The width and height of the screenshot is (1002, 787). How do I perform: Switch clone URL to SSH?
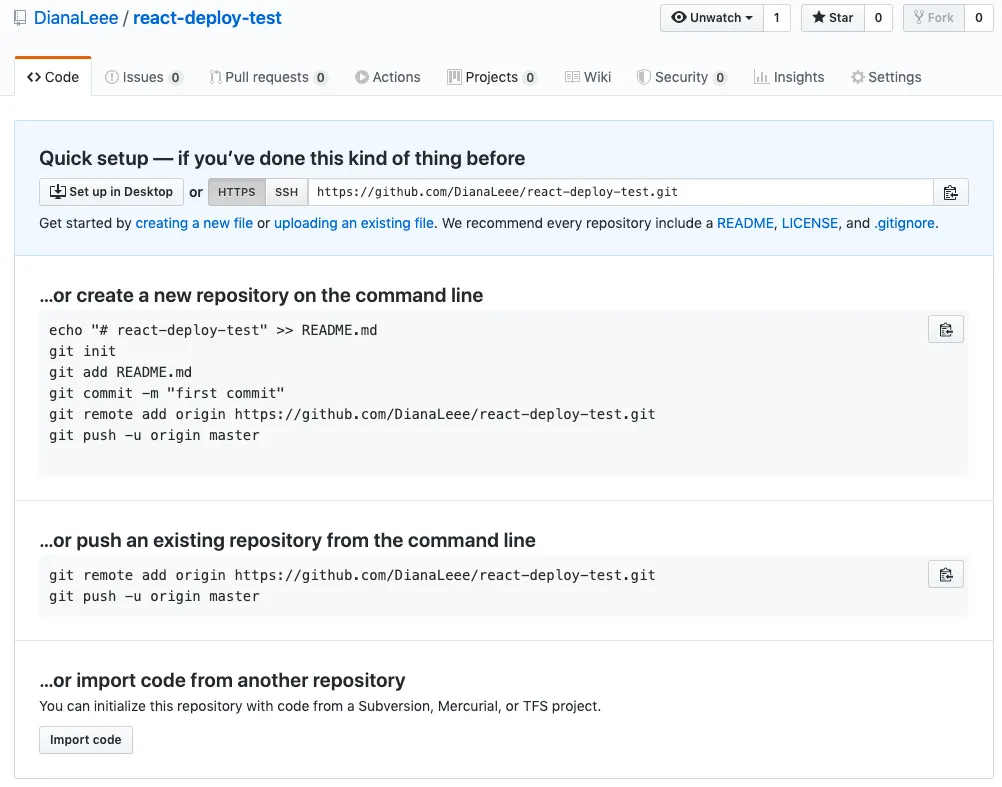click(287, 192)
